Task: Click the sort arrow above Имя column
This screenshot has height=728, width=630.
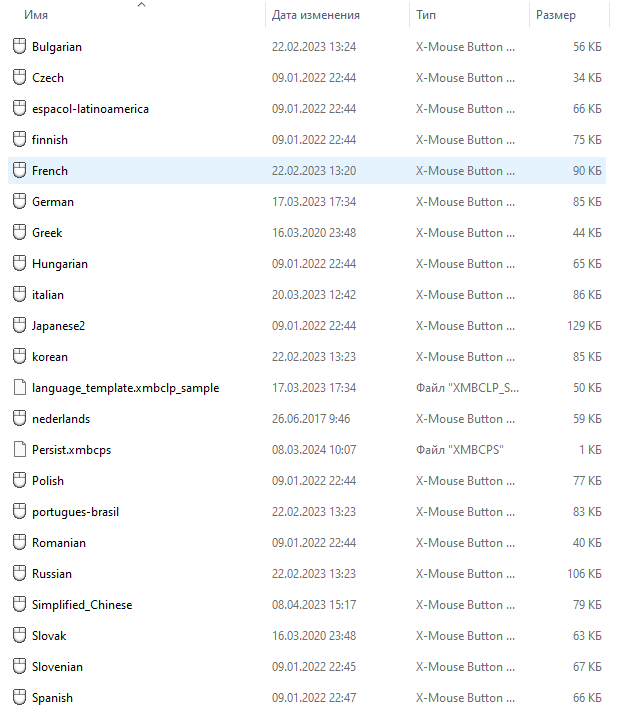Action: pyautogui.click(x=142, y=5)
